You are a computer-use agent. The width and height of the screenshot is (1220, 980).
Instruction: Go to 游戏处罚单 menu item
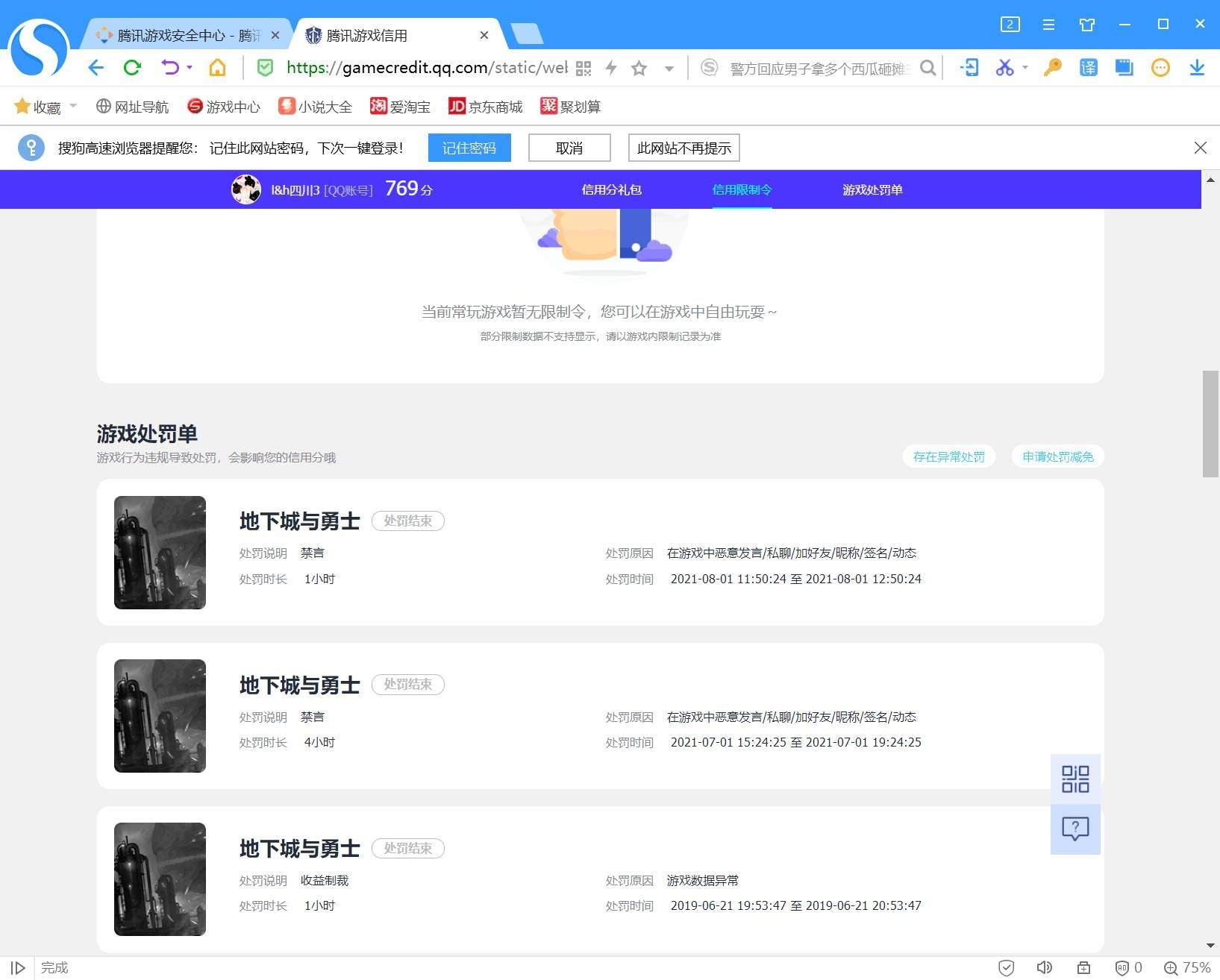click(872, 189)
